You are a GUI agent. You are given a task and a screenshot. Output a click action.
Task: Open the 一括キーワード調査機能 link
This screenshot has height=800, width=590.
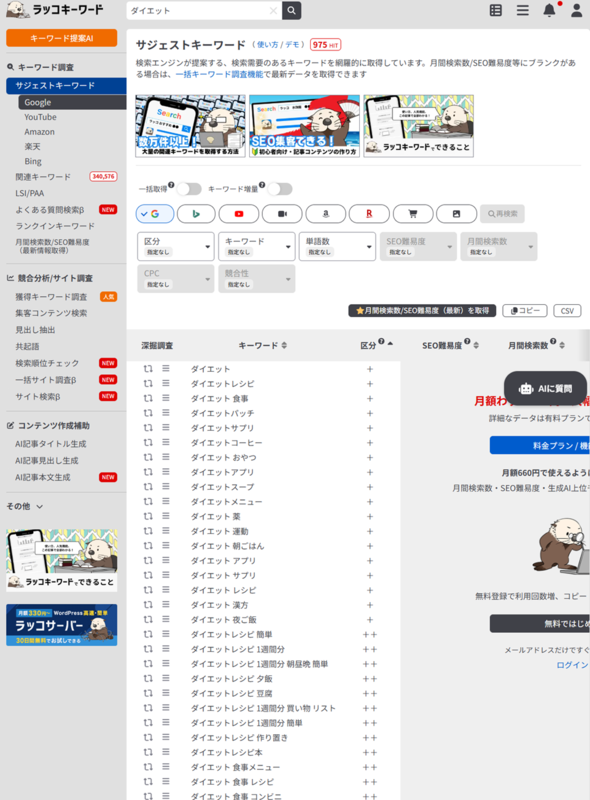pyautogui.click(x=219, y=74)
